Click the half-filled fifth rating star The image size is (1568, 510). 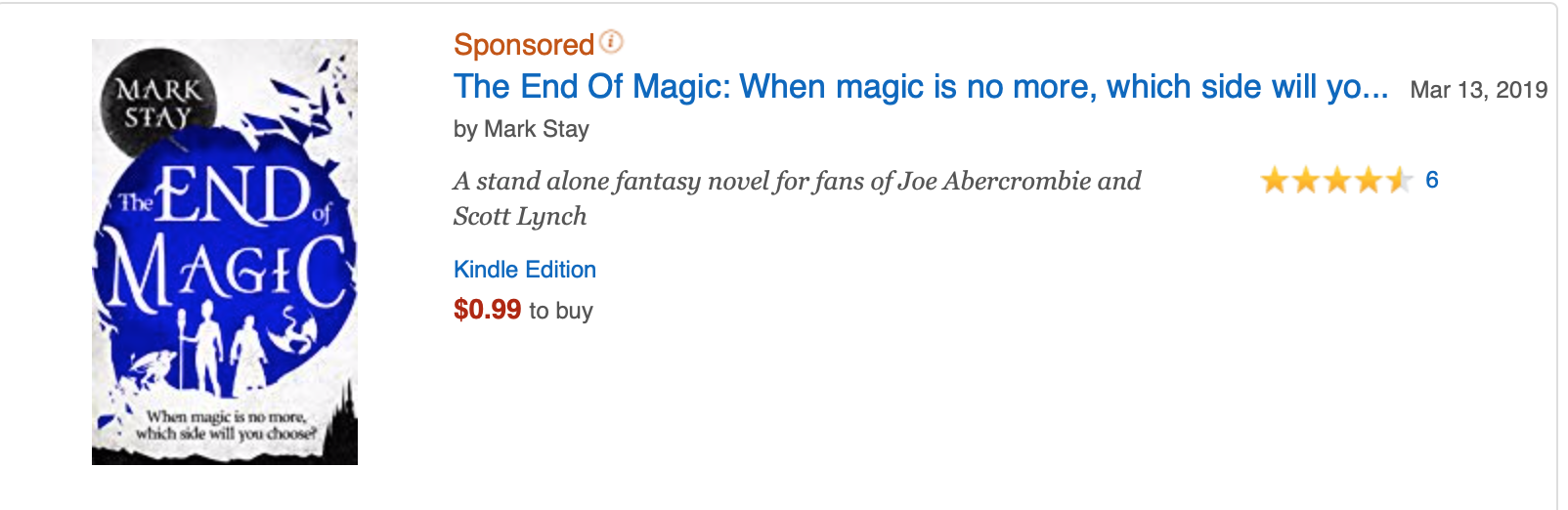point(1399,180)
